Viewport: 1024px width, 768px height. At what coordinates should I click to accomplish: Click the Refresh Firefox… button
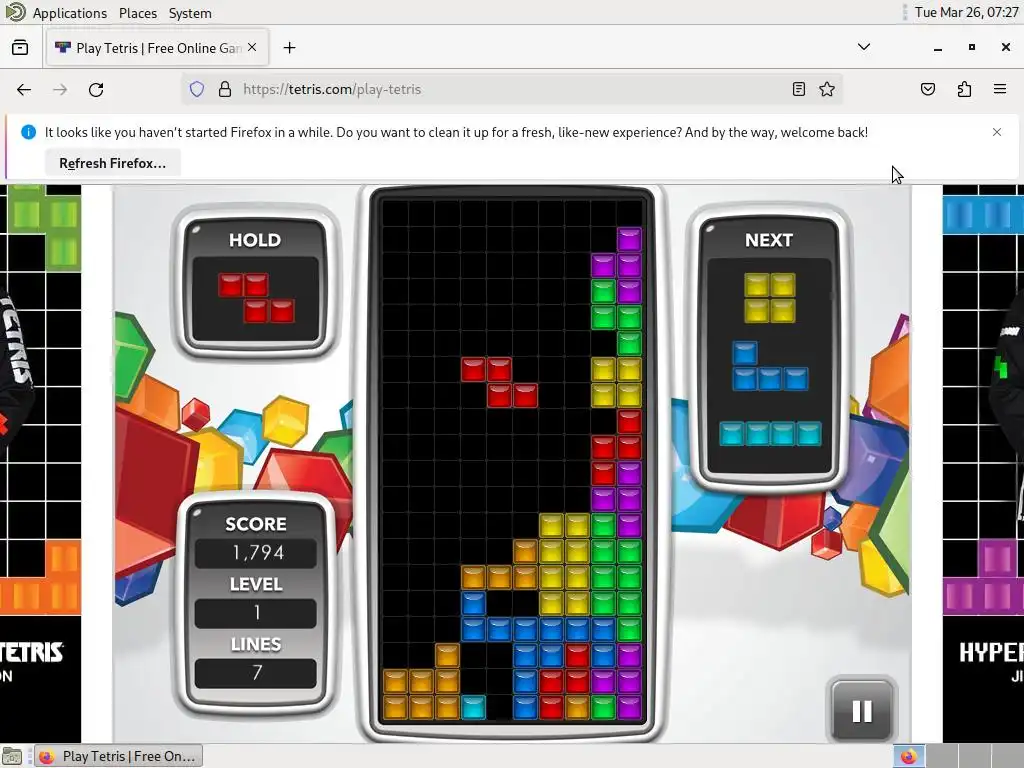coord(112,163)
